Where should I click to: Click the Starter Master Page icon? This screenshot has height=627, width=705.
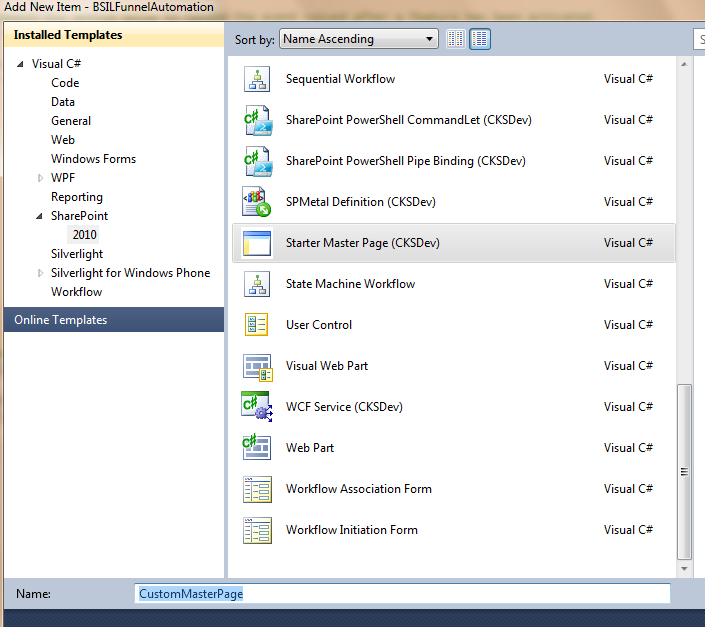pyautogui.click(x=257, y=243)
